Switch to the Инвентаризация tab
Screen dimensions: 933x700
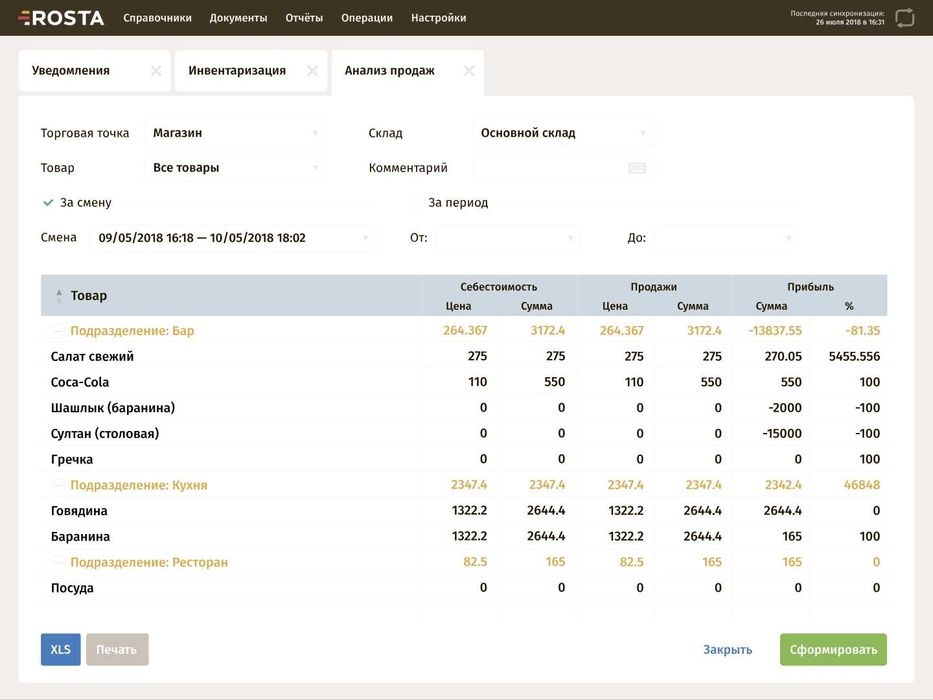pos(237,71)
